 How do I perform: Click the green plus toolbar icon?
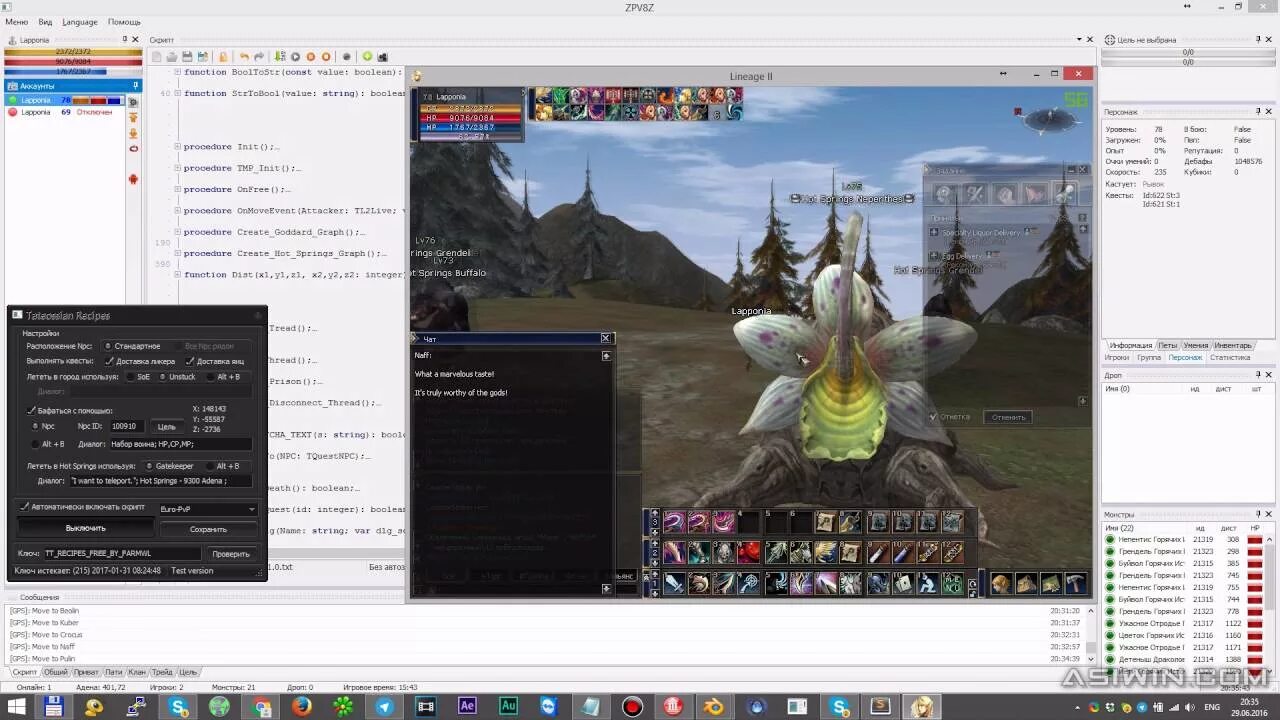coord(367,57)
